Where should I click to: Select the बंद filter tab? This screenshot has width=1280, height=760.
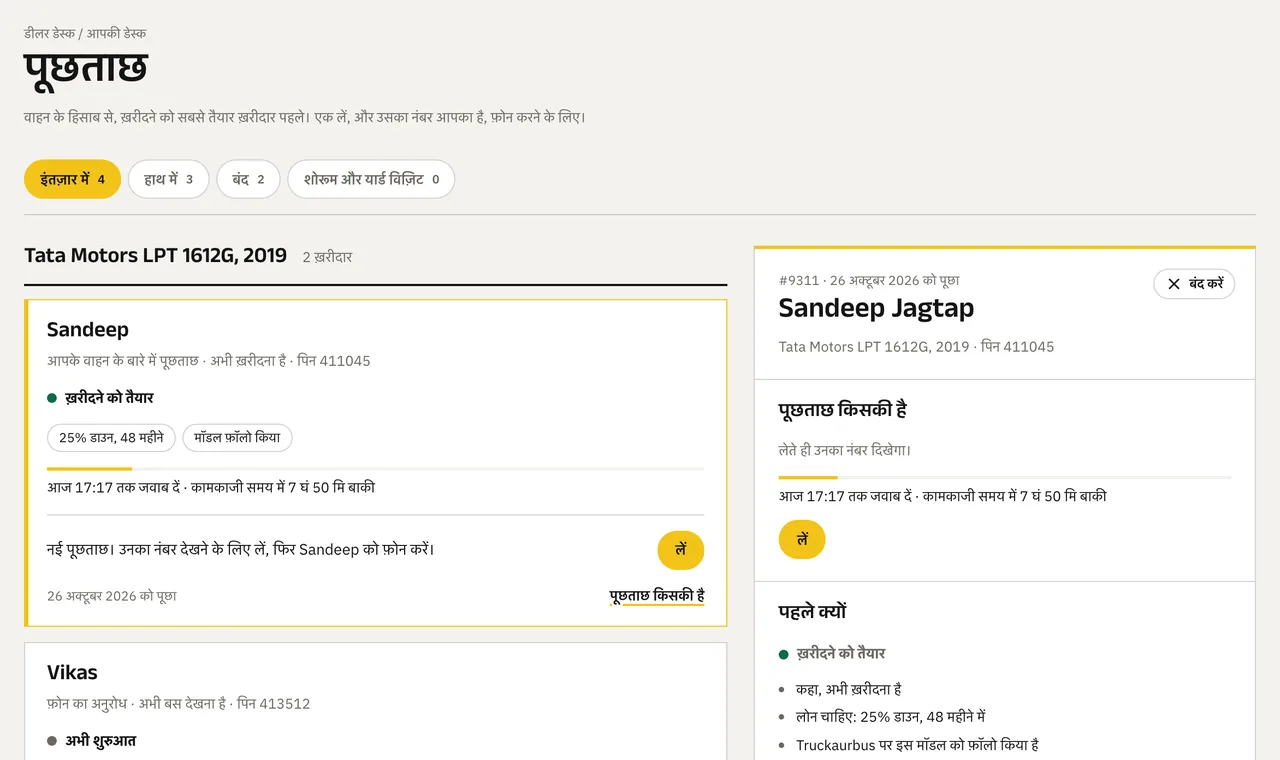[x=248, y=180]
